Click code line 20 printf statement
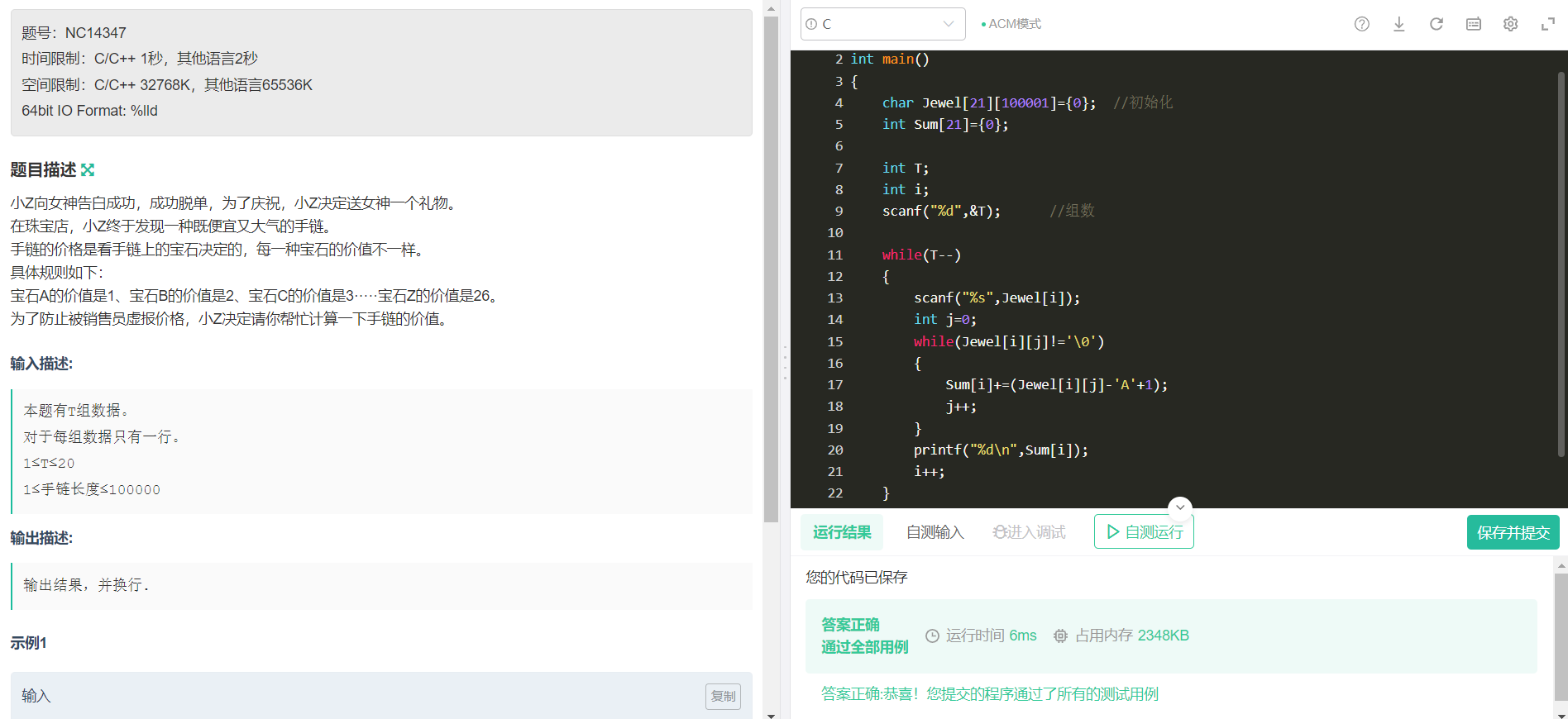This screenshot has width=1568, height=719. [1001, 450]
